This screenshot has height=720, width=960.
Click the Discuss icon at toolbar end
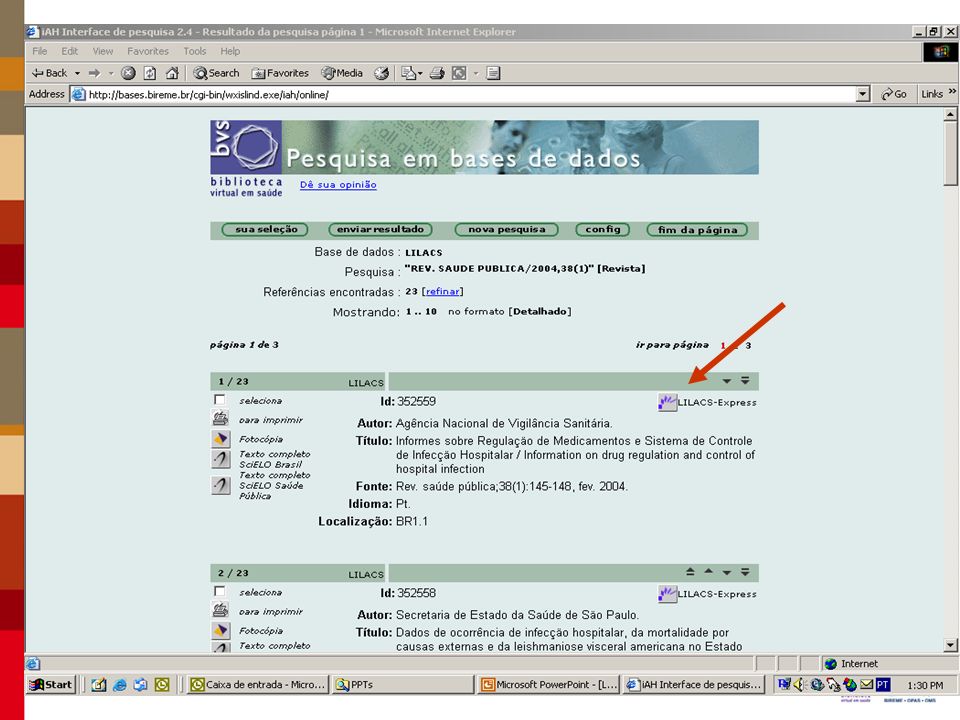tap(493, 73)
